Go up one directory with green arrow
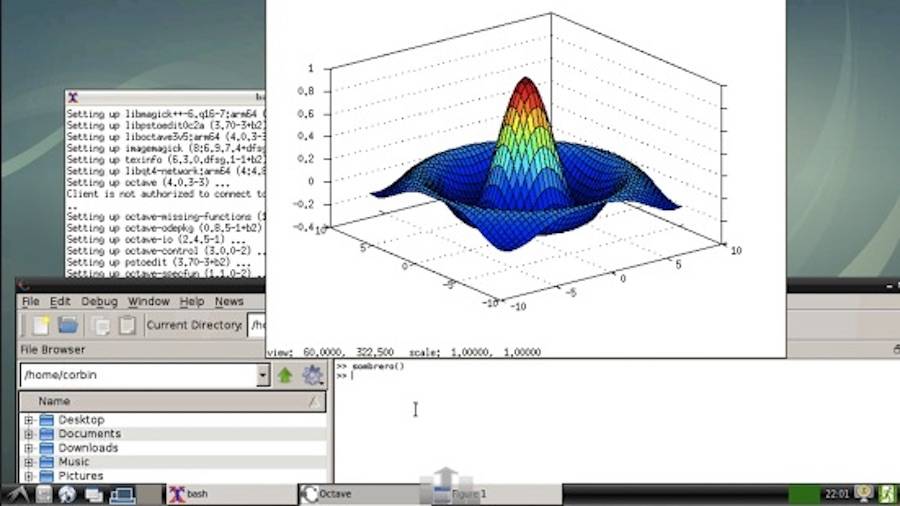This screenshot has width=900, height=506. coord(285,376)
